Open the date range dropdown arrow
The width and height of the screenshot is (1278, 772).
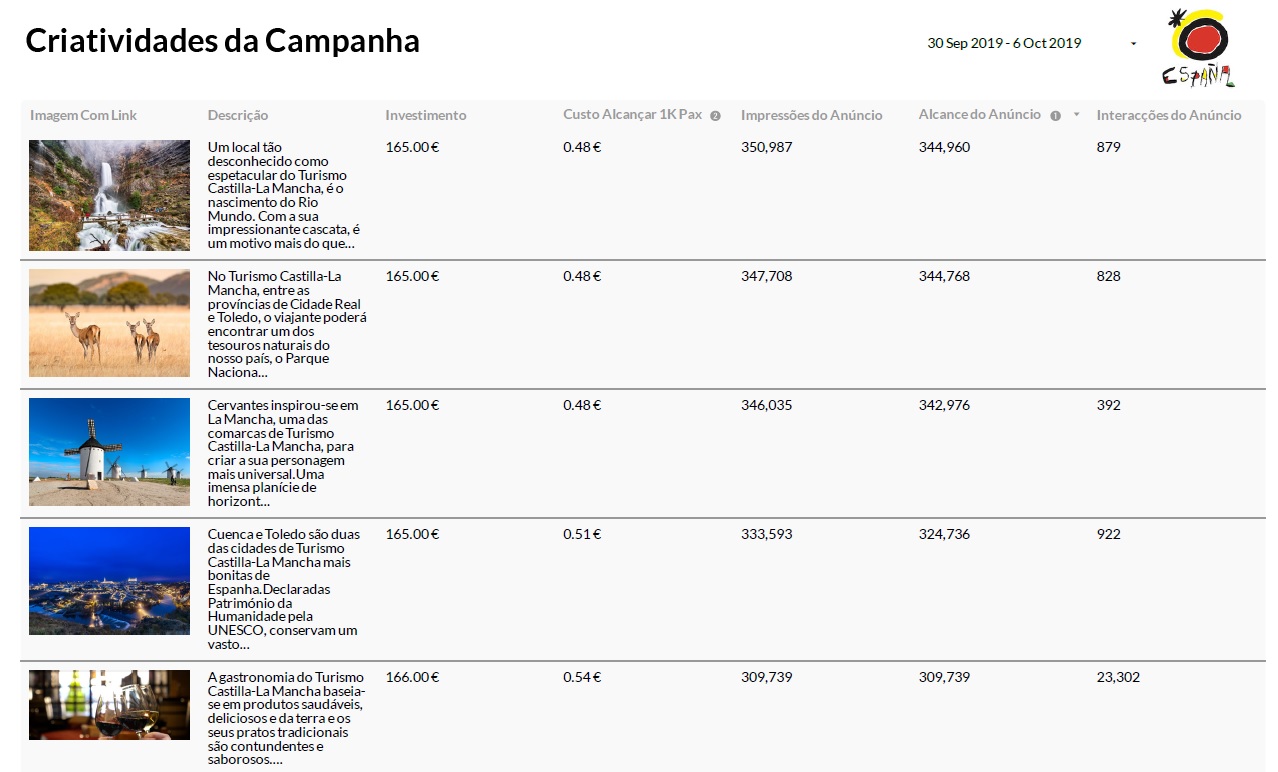[1133, 44]
